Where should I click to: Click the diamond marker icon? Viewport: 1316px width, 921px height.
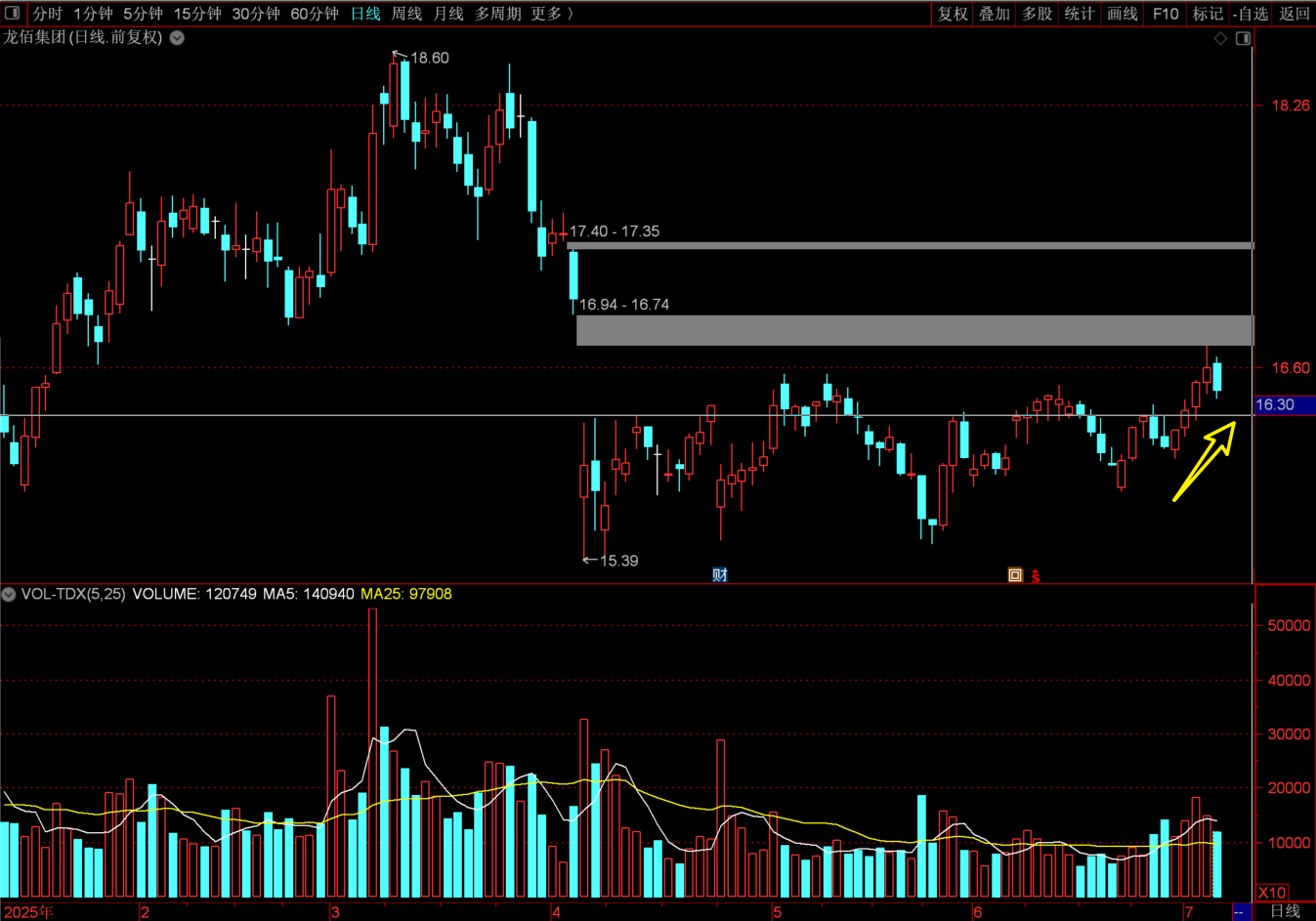(x=1220, y=38)
